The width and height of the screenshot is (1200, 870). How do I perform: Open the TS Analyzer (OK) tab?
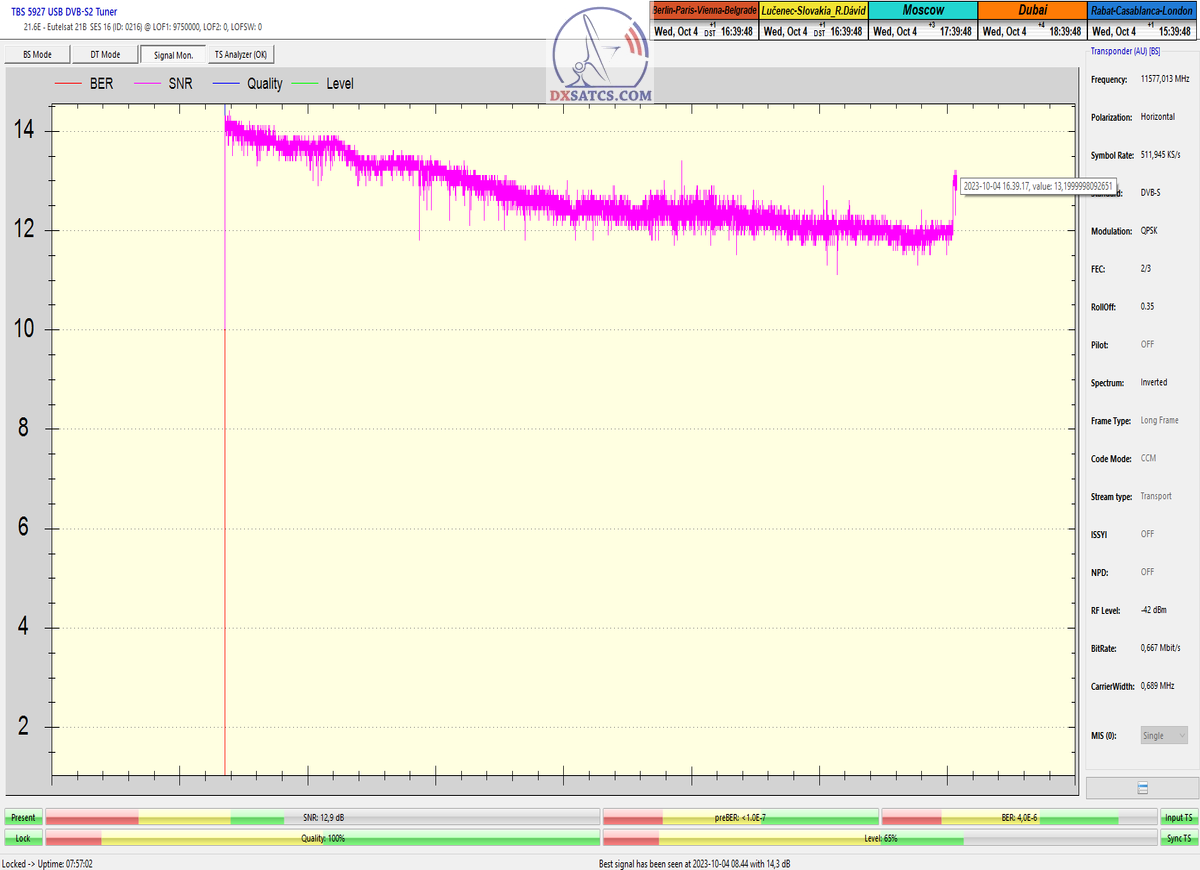tap(240, 55)
